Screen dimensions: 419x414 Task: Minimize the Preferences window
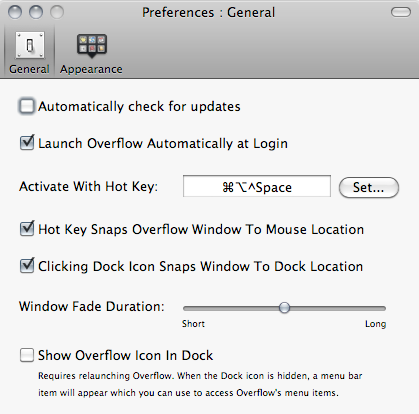click(36, 12)
